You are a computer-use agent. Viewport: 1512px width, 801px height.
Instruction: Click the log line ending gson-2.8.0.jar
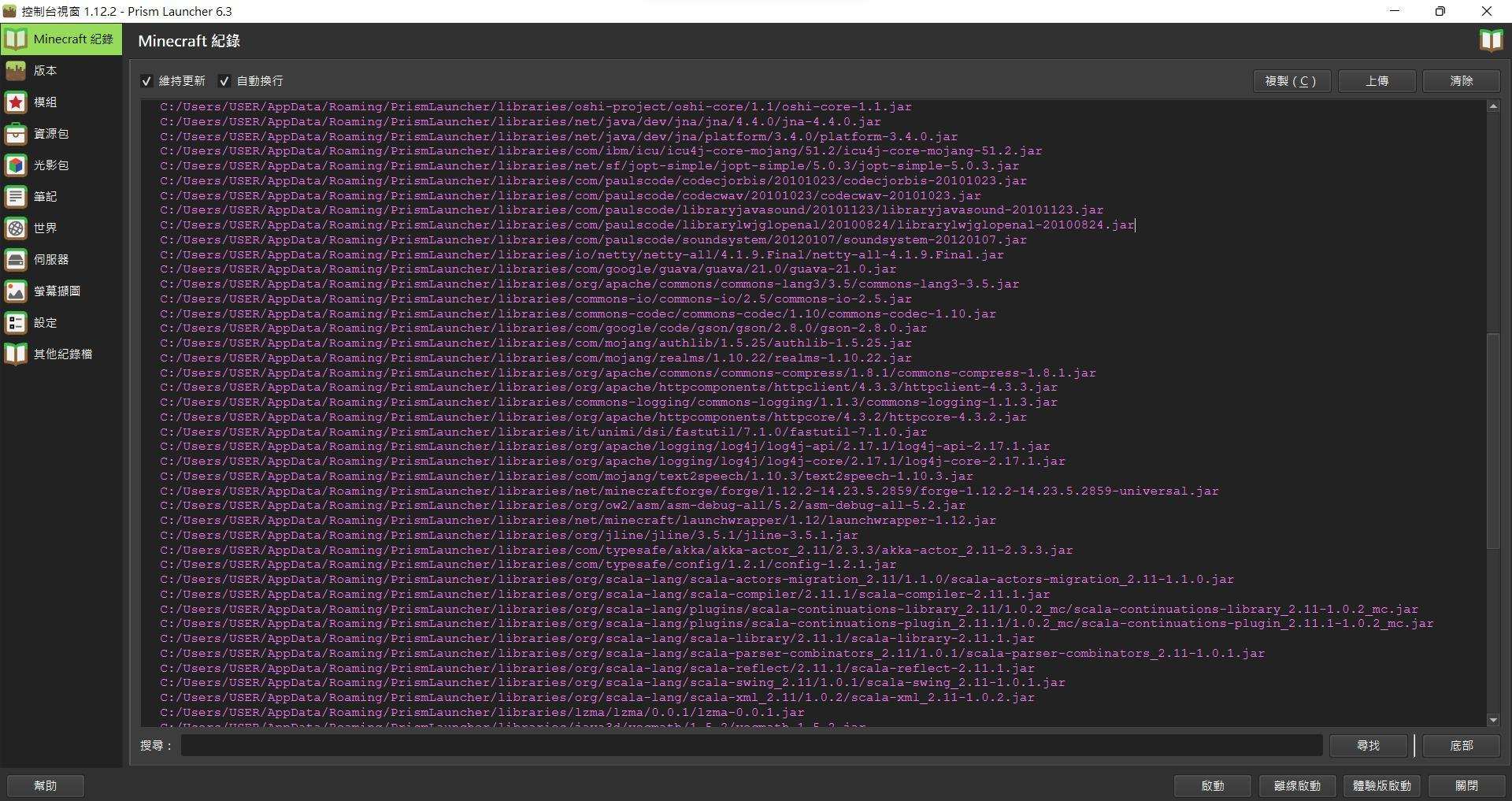click(543, 328)
